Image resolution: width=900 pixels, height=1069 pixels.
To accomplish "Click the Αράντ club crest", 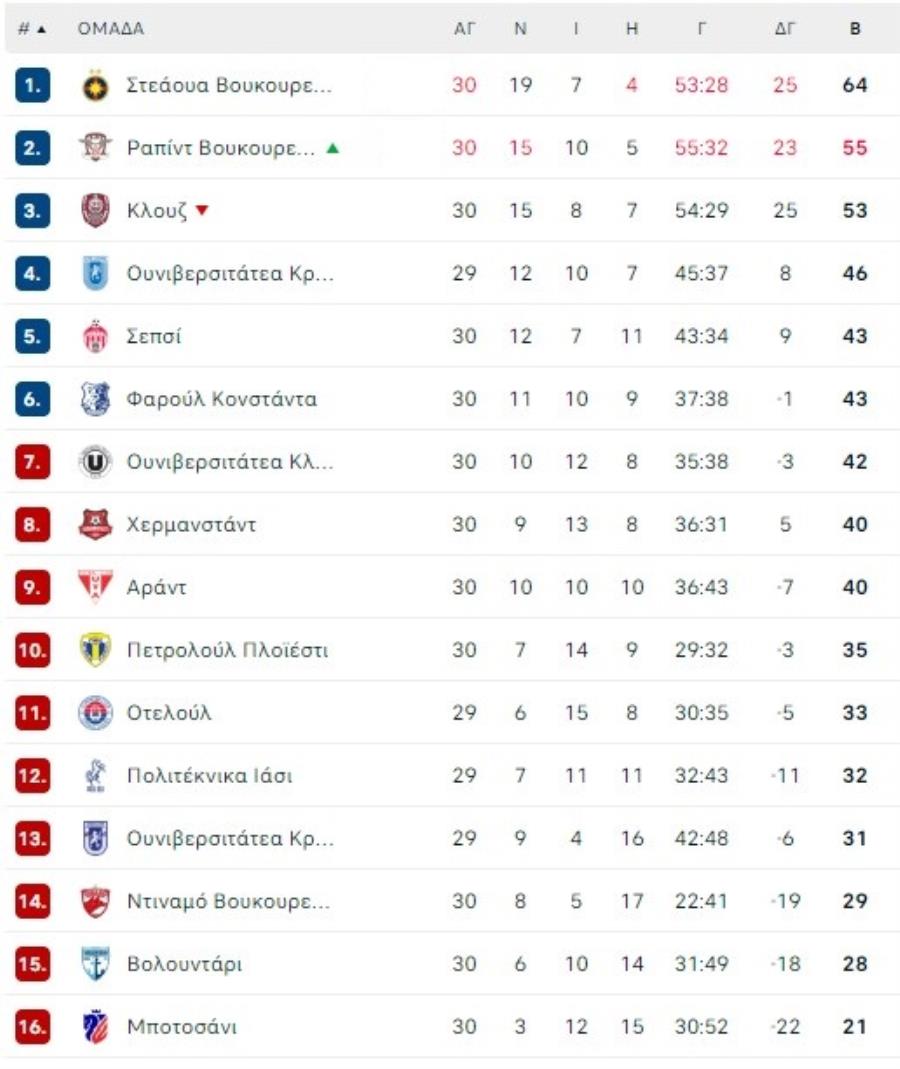I will (x=95, y=587).
